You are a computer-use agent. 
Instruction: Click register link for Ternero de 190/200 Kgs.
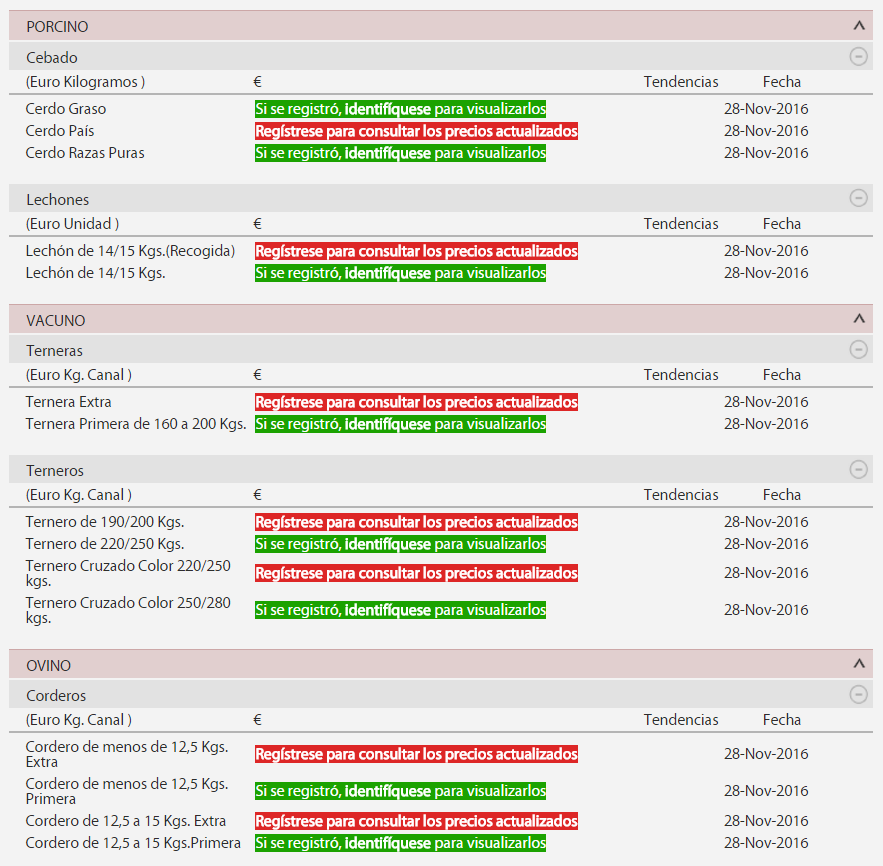[416, 522]
